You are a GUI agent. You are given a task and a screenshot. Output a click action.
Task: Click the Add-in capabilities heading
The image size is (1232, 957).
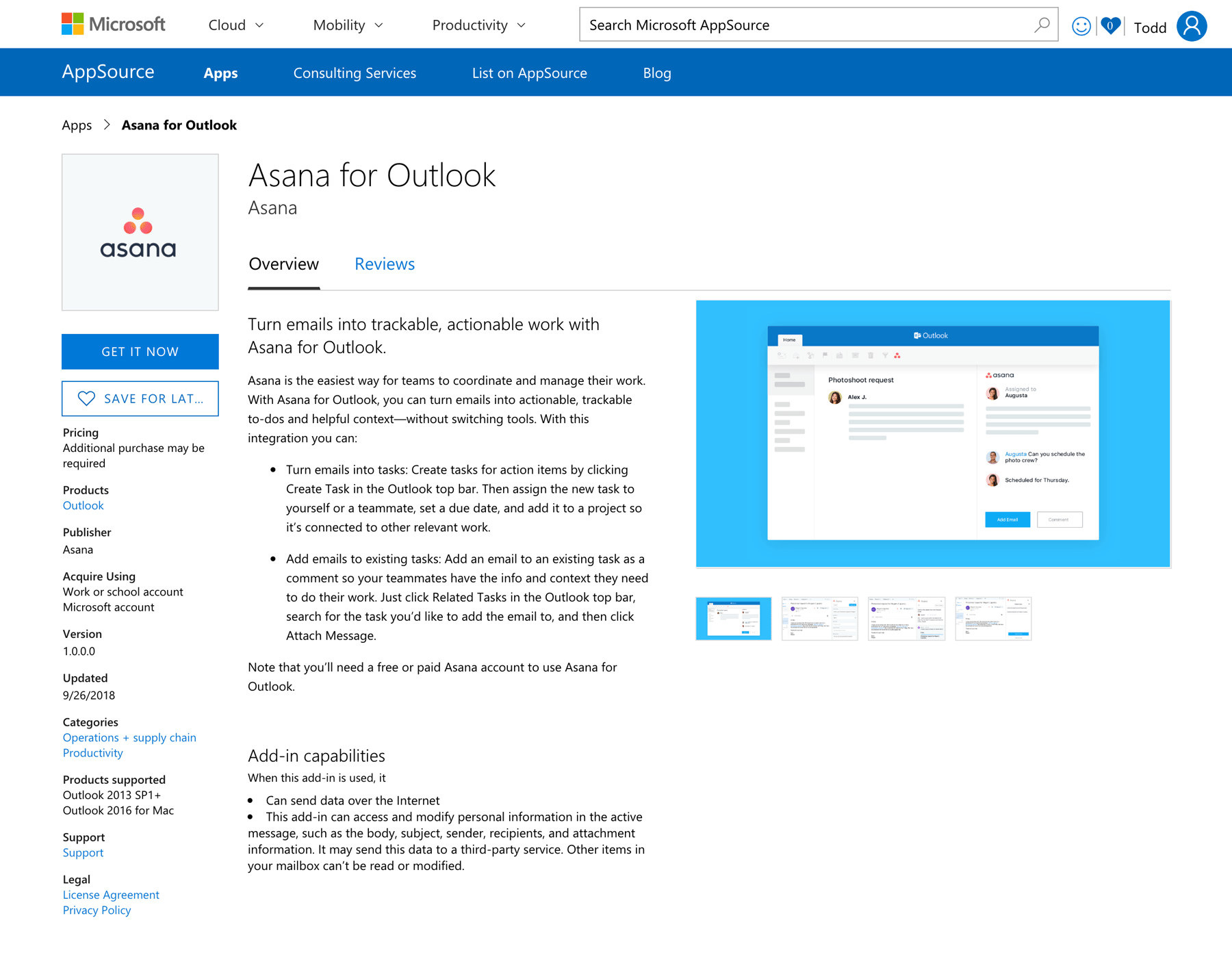tap(316, 755)
